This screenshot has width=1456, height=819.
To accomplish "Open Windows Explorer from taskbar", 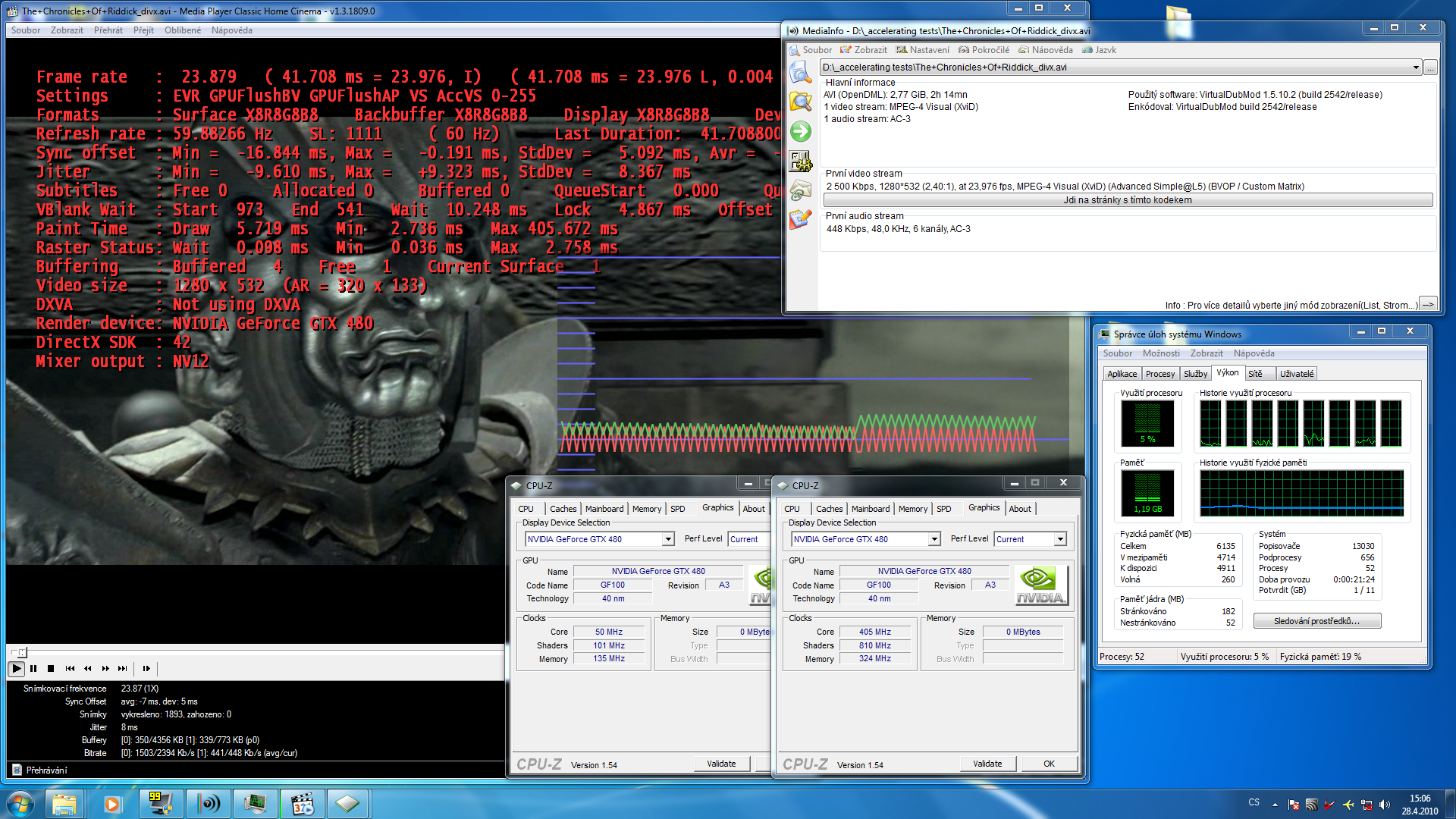I will click(x=64, y=804).
